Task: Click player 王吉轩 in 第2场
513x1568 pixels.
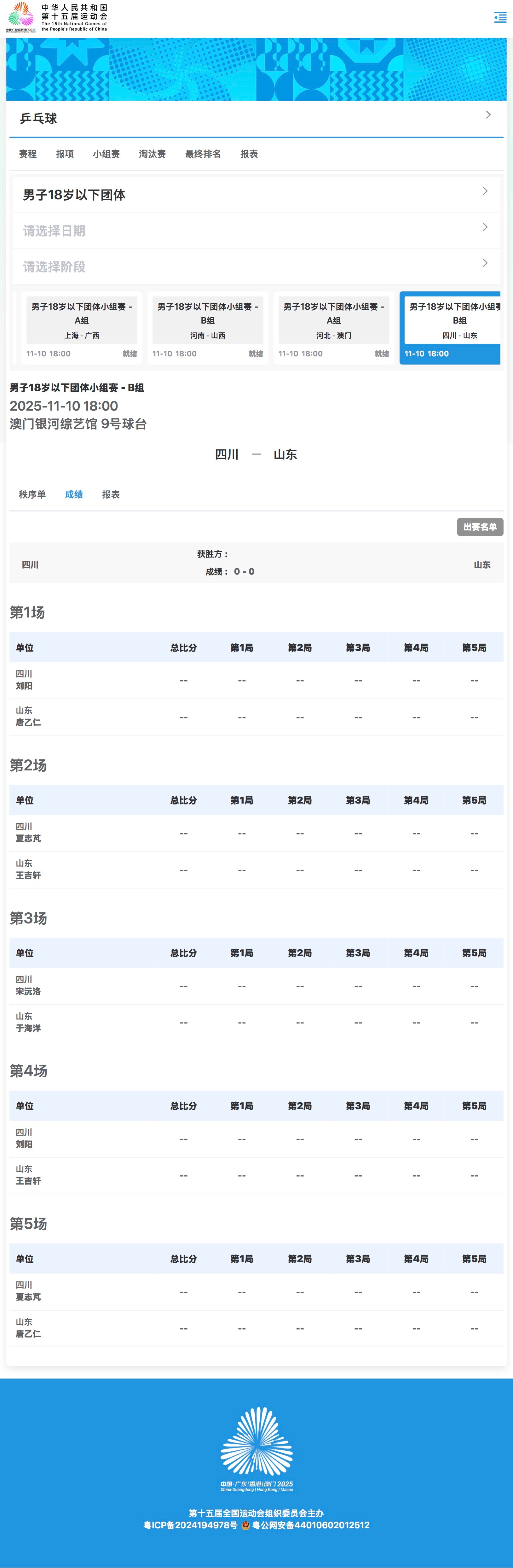Action: point(29,875)
